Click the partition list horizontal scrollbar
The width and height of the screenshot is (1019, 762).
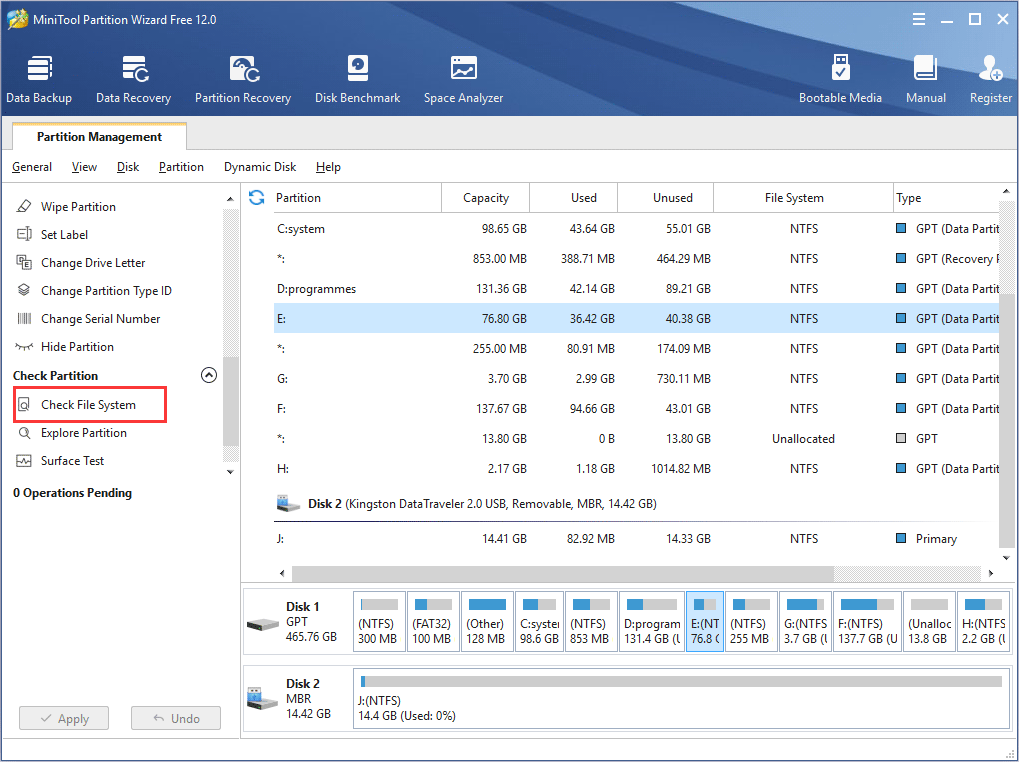point(563,573)
